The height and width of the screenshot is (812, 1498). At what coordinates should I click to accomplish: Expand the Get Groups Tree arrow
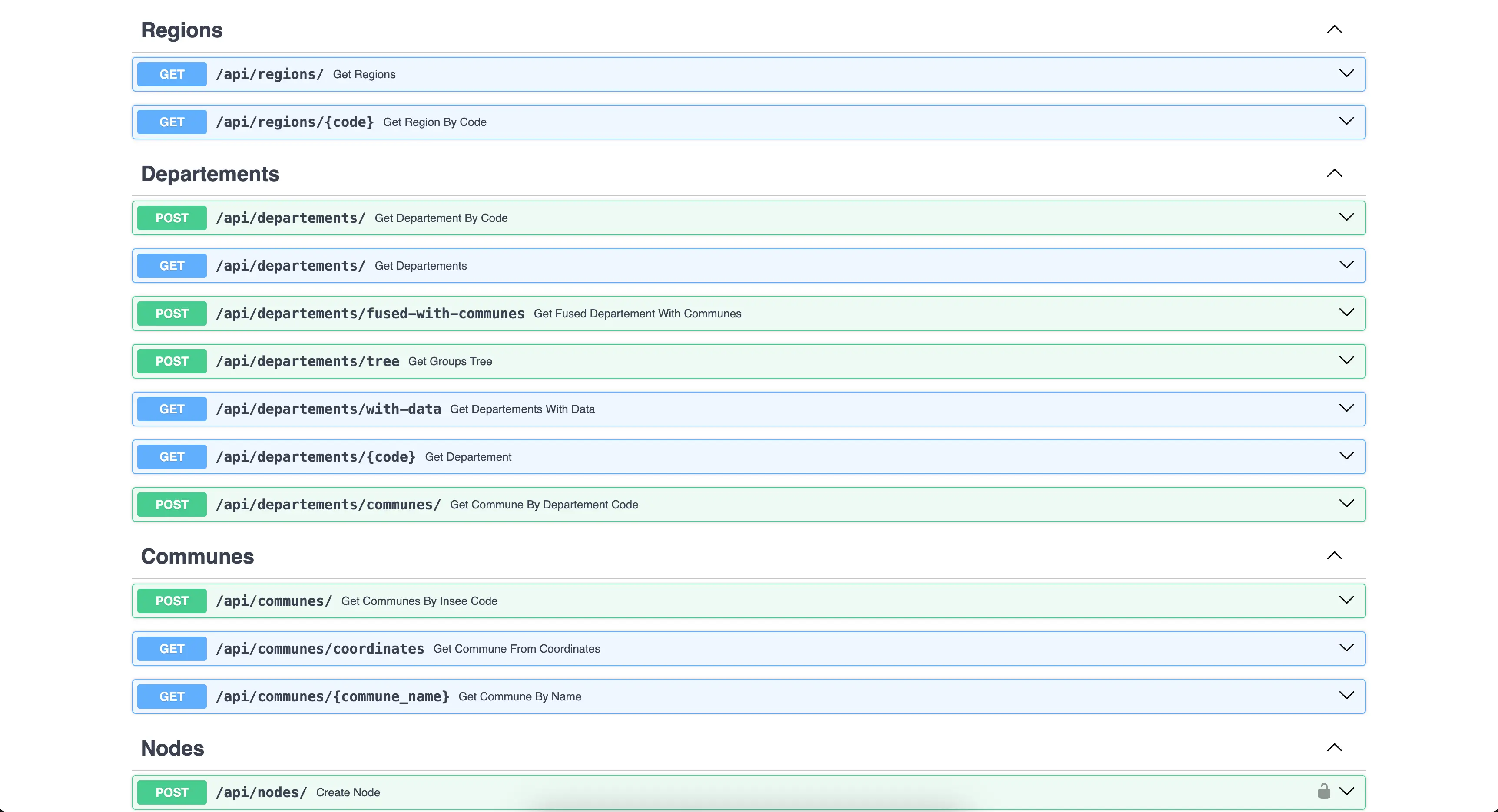pos(1346,361)
